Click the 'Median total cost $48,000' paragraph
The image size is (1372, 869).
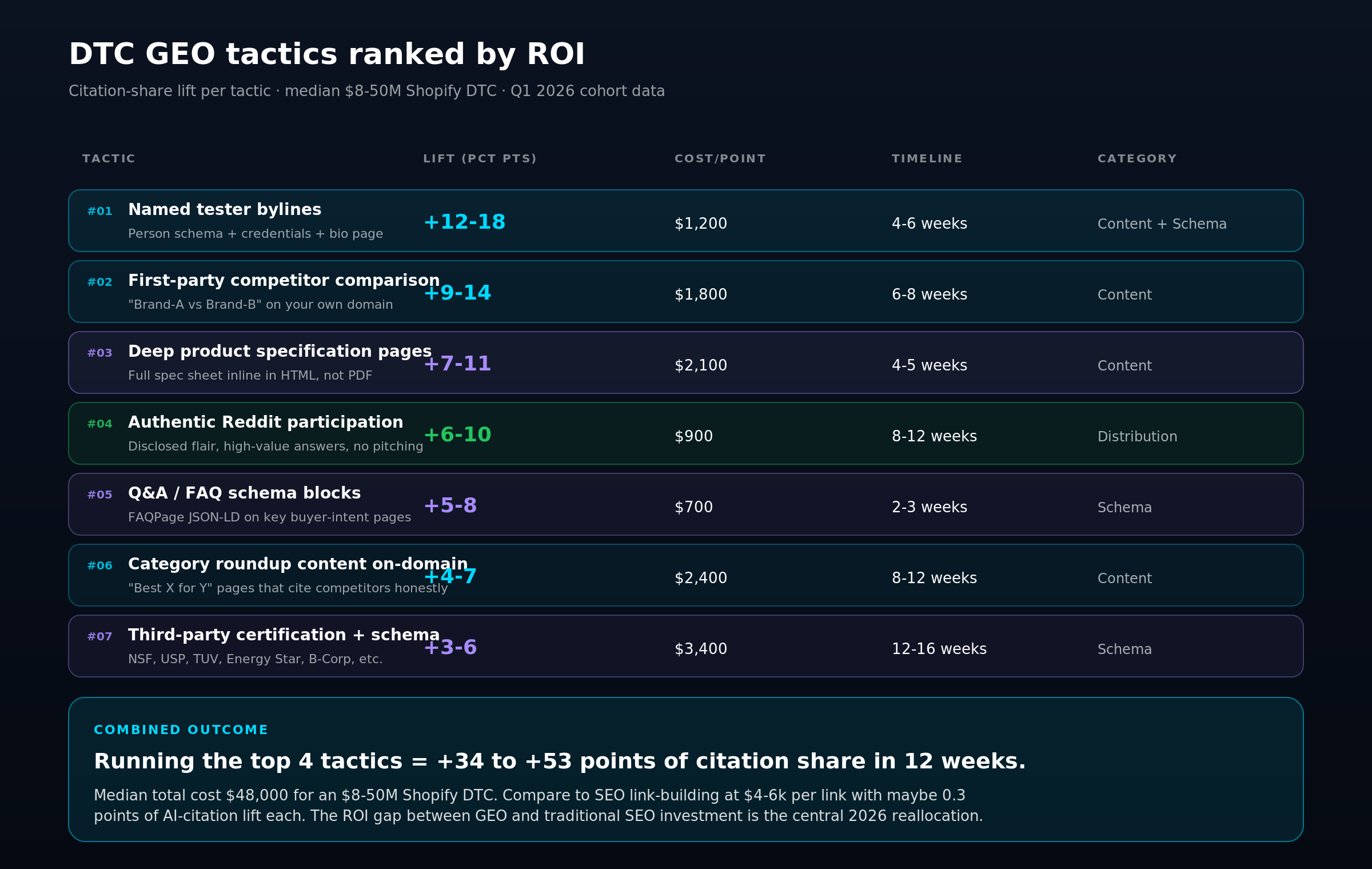(539, 806)
